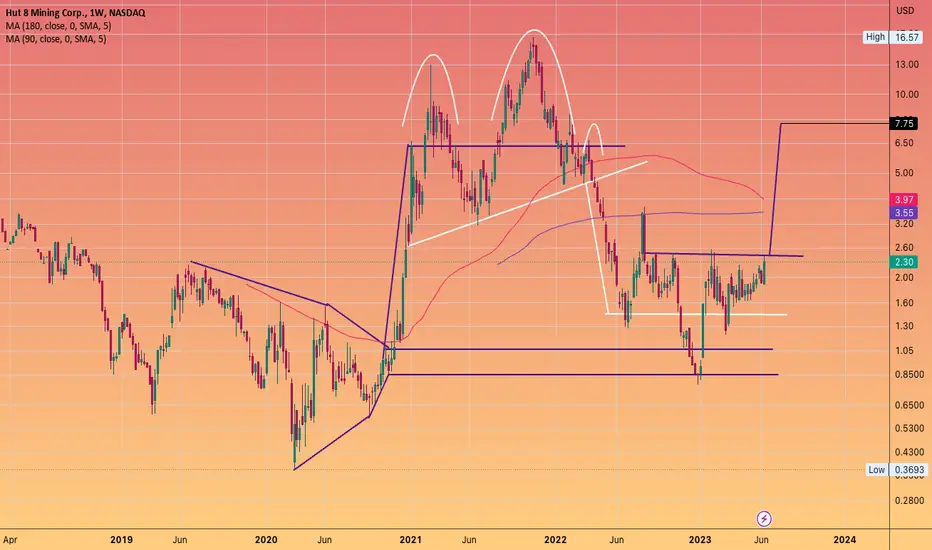Screen dimensions: 932x550
Task: Open the USD currency label
Action: (905, 11)
